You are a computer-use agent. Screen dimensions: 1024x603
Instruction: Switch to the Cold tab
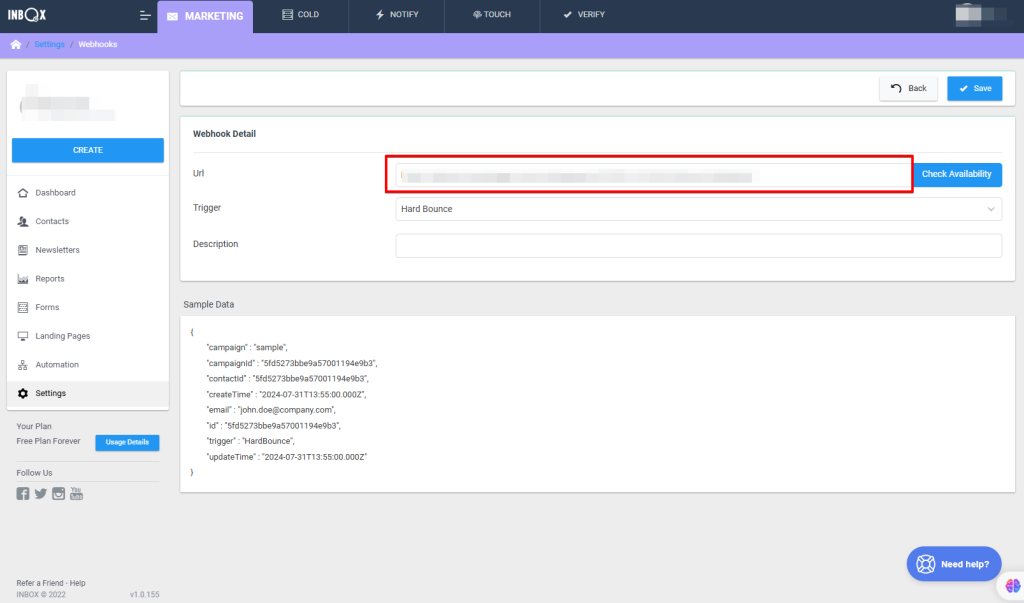click(x=300, y=16)
